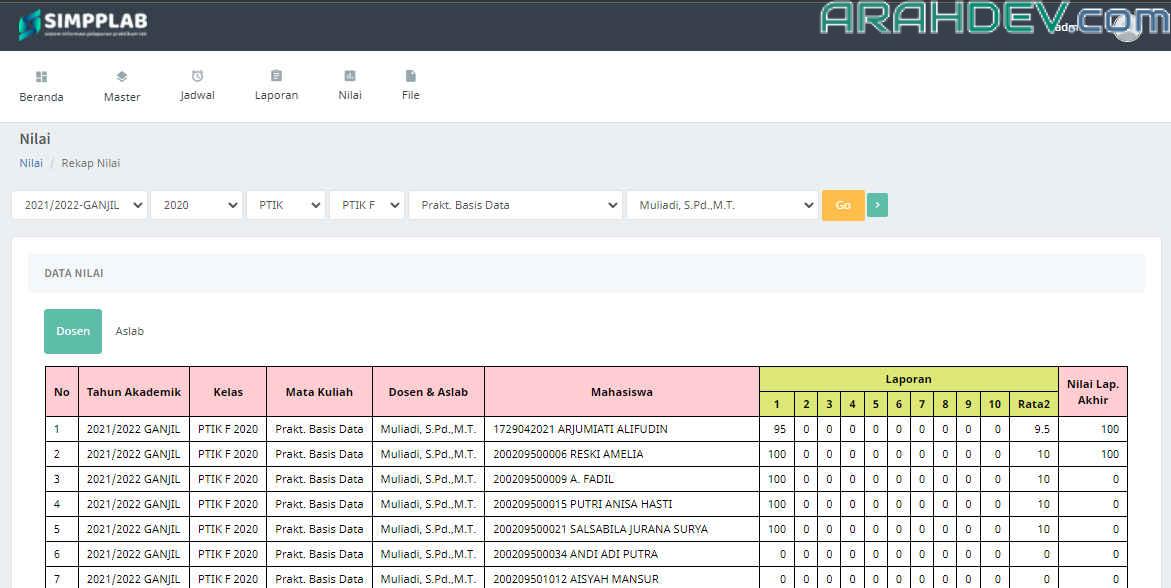Image resolution: width=1171 pixels, height=588 pixels.
Task: Open the Master layers icon
Action: click(x=122, y=77)
